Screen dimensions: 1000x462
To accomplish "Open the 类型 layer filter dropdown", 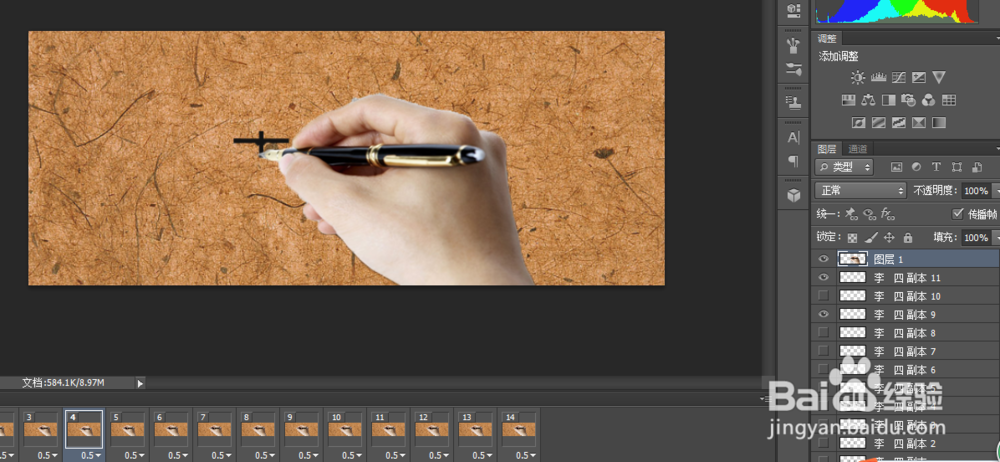I will pyautogui.click(x=844, y=167).
